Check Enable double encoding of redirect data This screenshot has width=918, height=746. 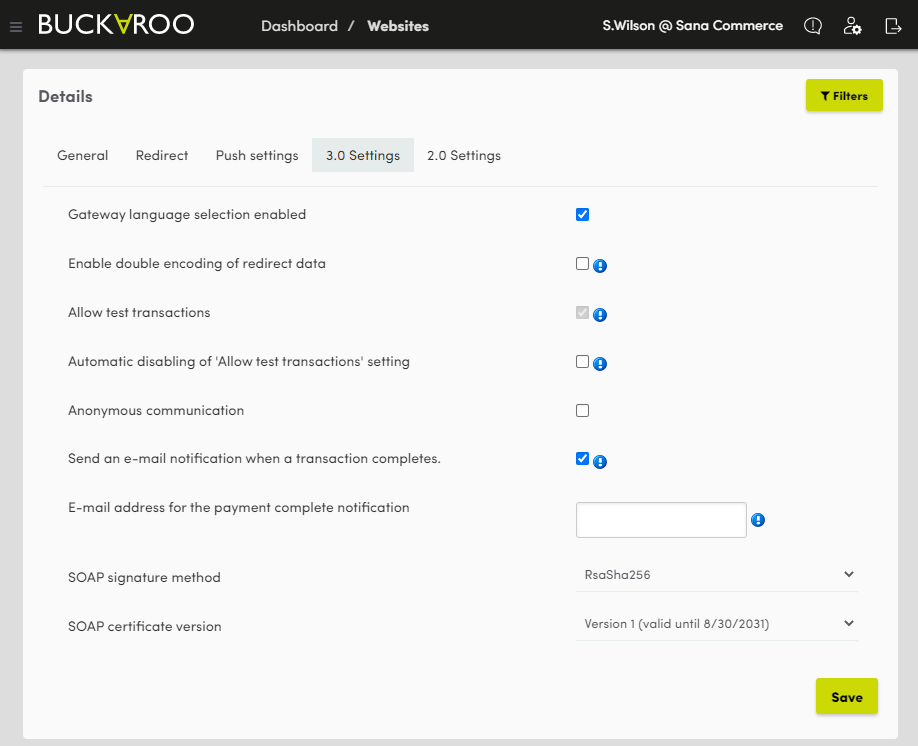583,264
